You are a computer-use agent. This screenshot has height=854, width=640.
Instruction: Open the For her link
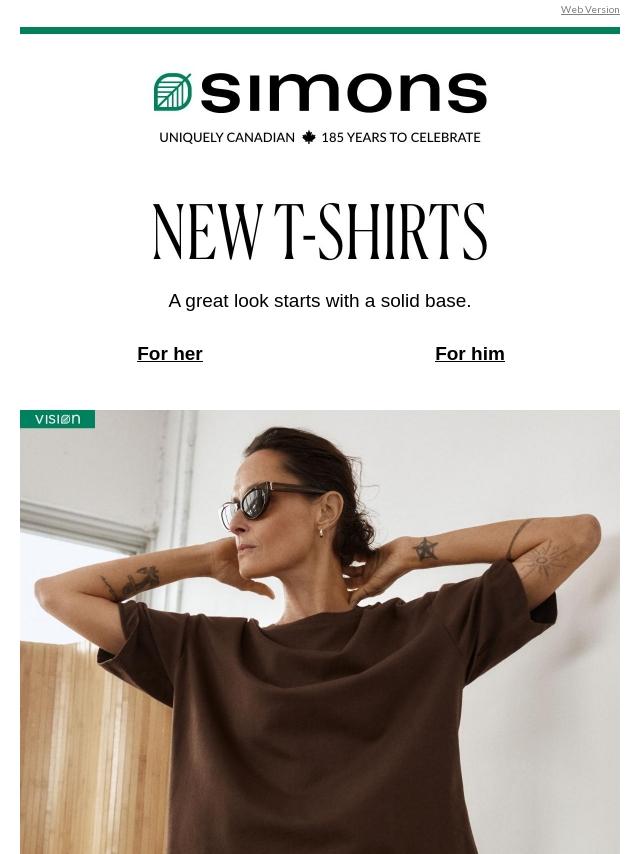point(170,353)
